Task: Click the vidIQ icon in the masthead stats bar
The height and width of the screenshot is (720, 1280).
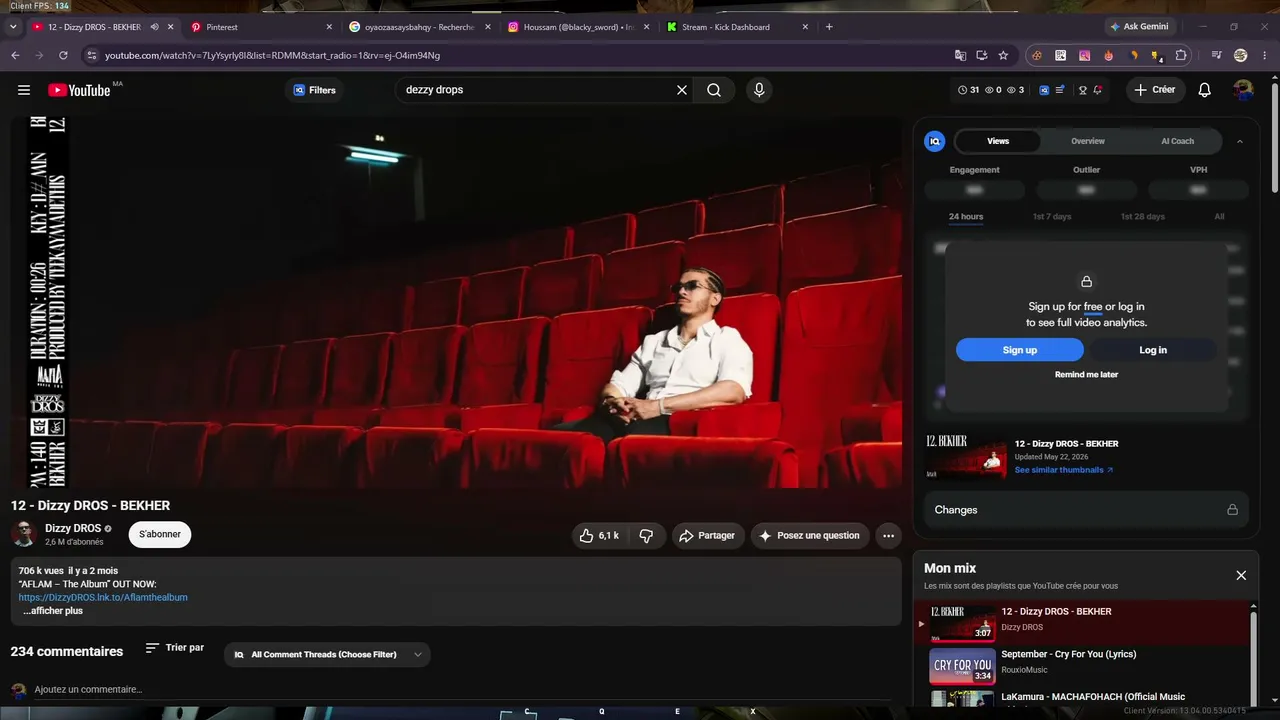Action: coord(1044,90)
